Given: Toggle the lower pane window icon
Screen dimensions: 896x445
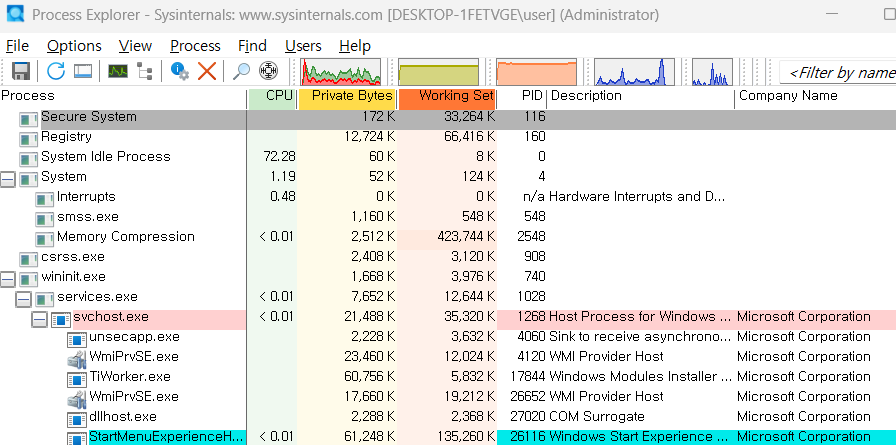Looking at the screenshot, I should [x=83, y=71].
